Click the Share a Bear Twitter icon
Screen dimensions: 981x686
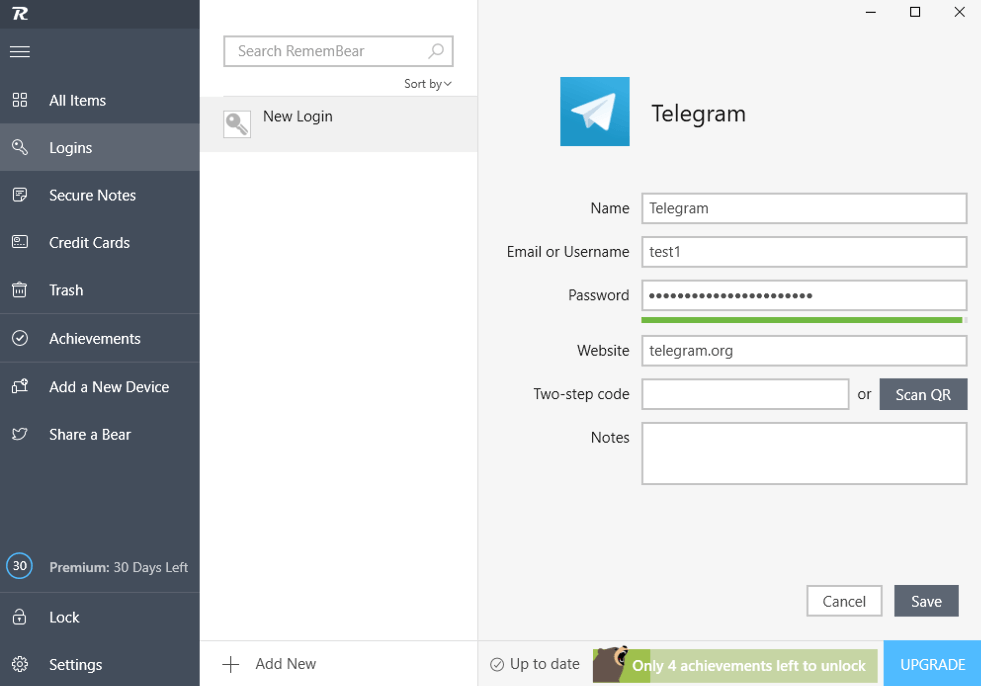[x=19, y=434]
